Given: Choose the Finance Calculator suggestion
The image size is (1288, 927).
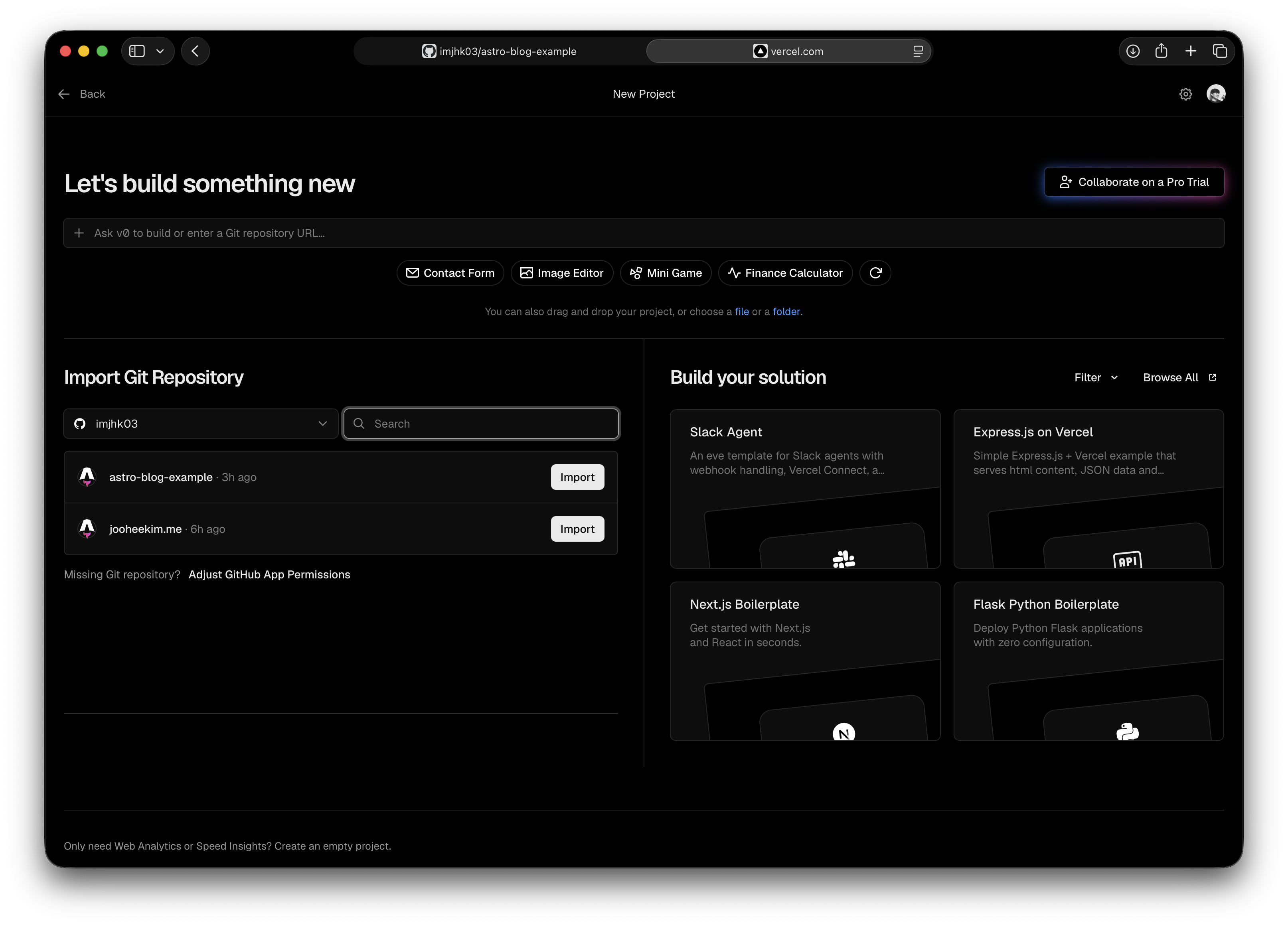Looking at the screenshot, I should point(785,273).
